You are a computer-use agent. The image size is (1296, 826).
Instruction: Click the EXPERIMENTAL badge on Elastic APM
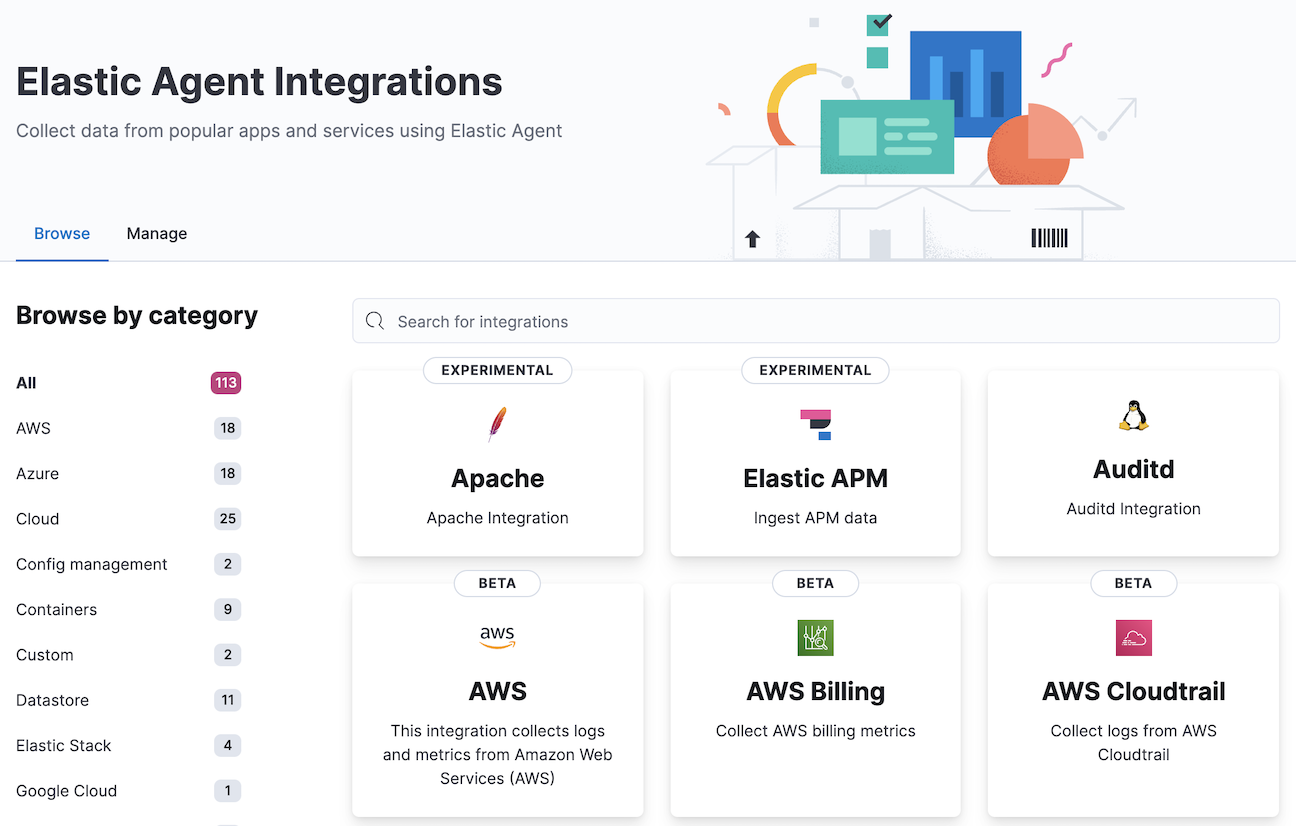click(x=815, y=370)
